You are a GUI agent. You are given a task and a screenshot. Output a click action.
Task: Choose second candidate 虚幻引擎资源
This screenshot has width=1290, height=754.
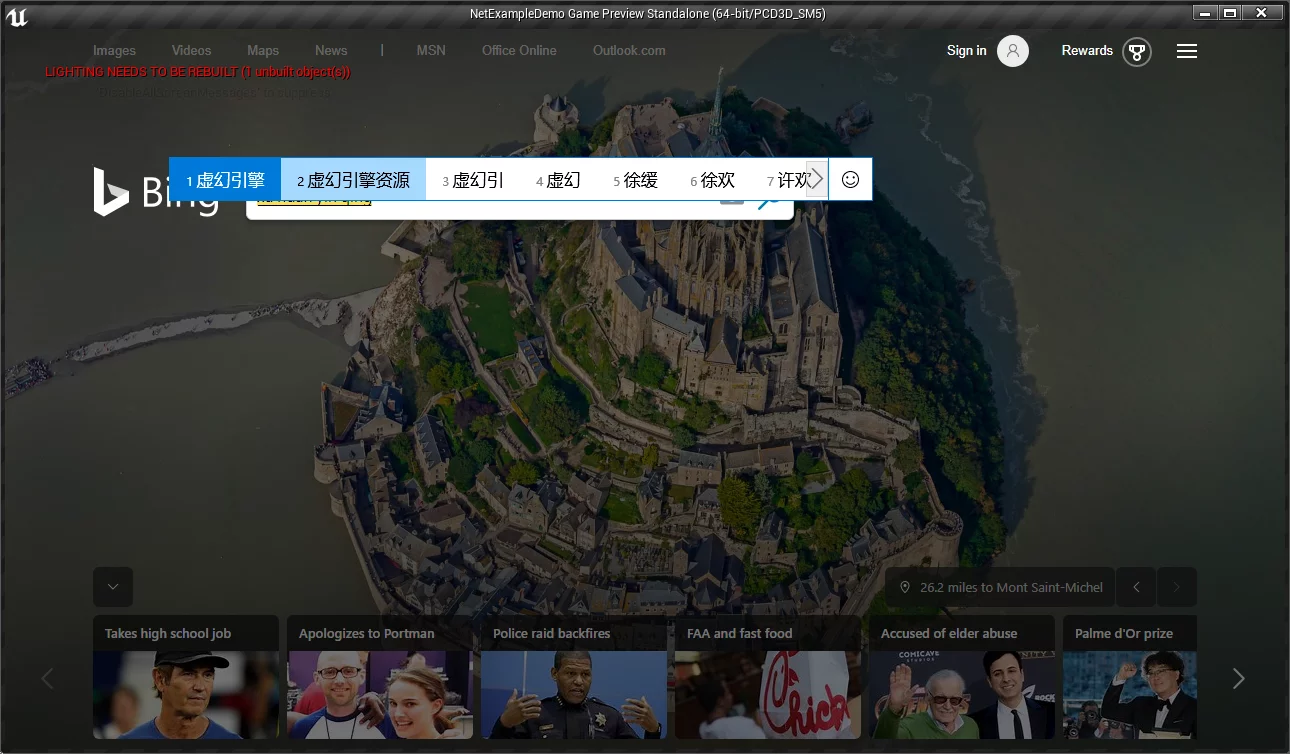coord(353,180)
